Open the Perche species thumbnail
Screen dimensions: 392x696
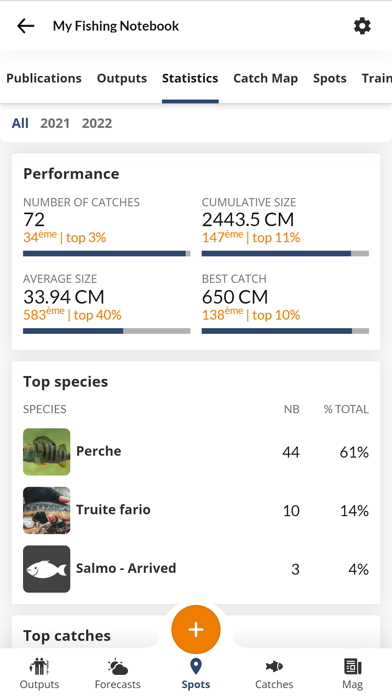click(x=47, y=452)
